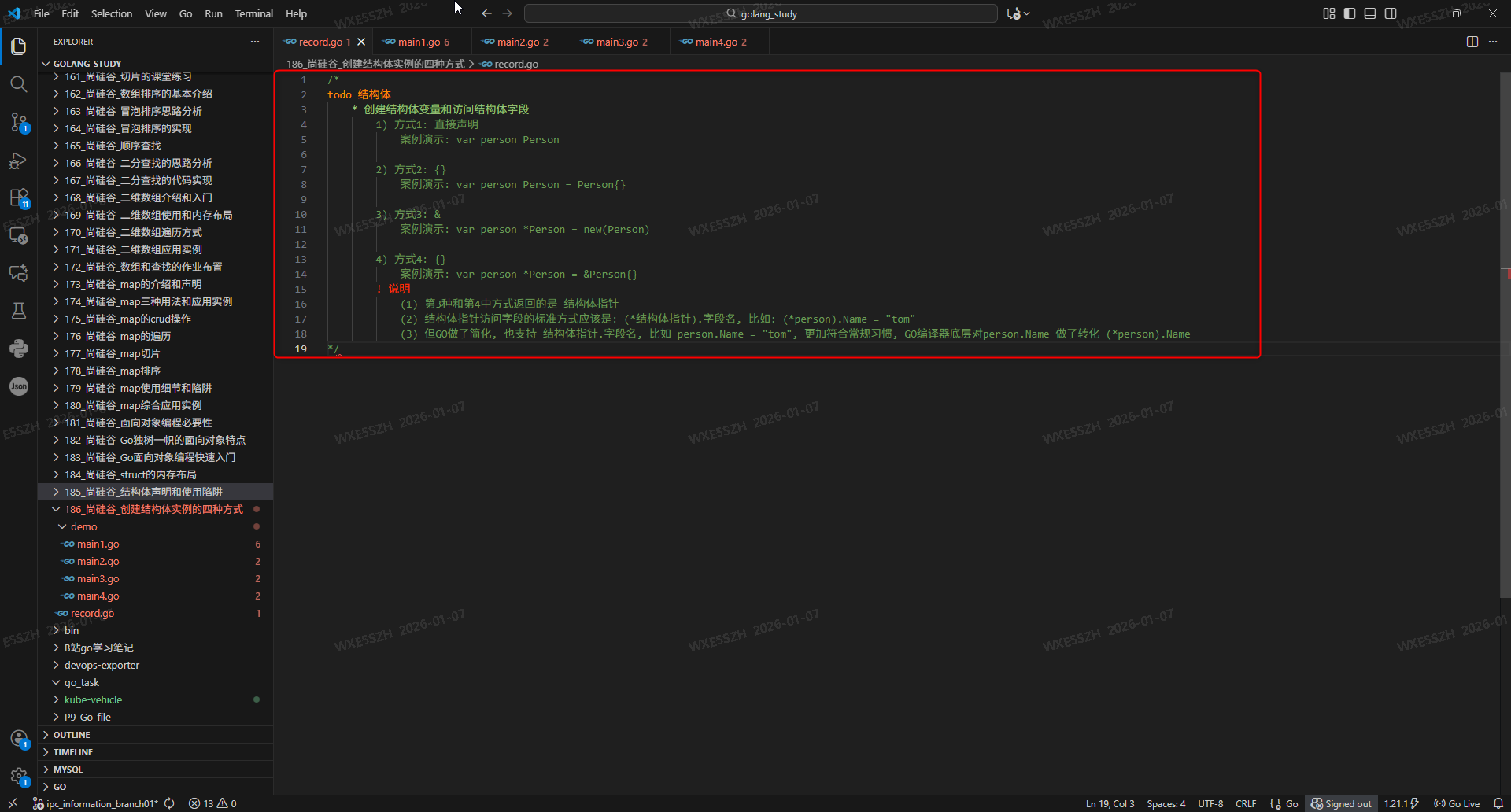This screenshot has width=1511, height=812.
Task: Open the Explorer view in the activity bar
Action: [19, 46]
